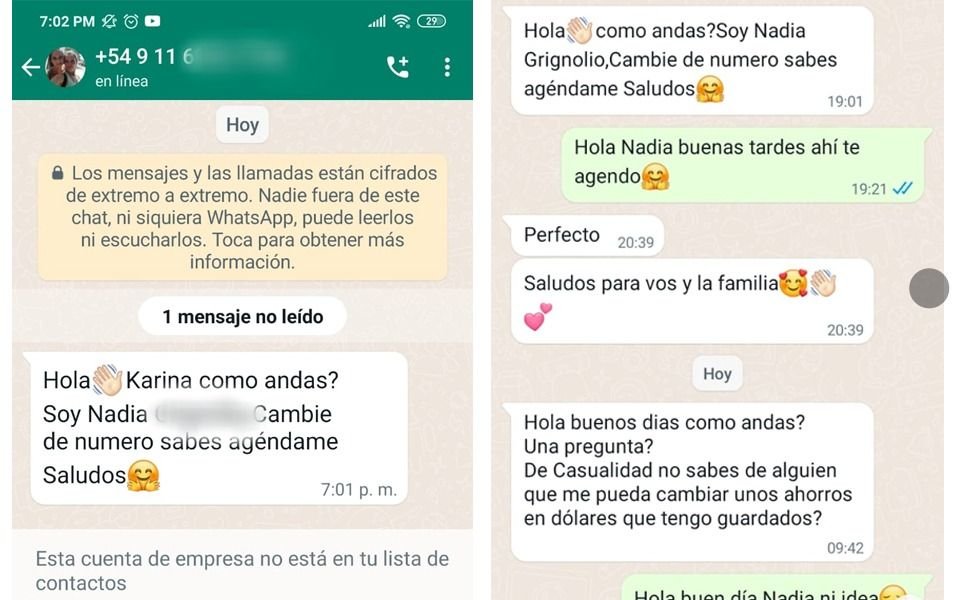
Task: Open the three-dot overflow menu
Action: click(448, 67)
